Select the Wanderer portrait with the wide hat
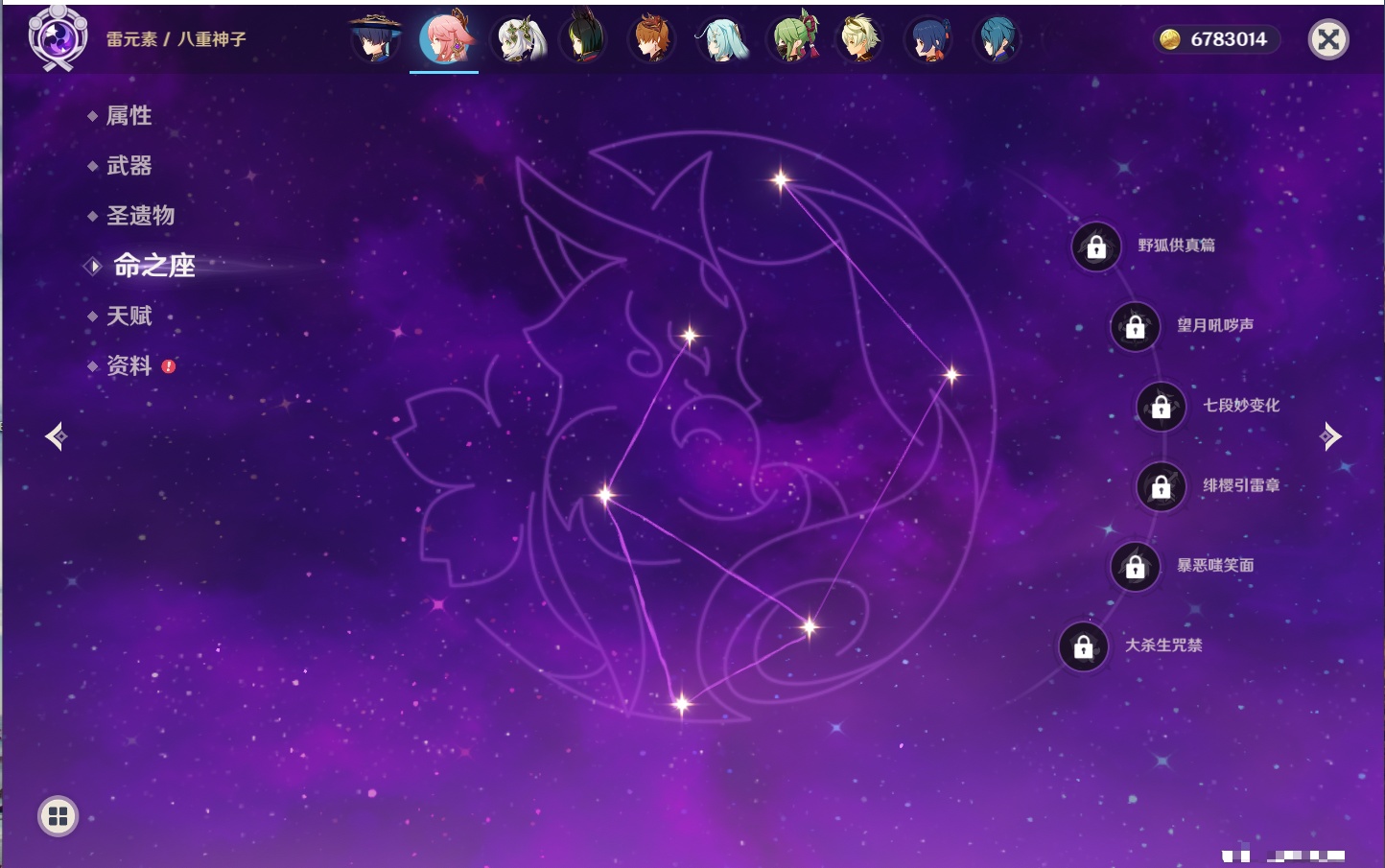This screenshot has width=1385, height=868. [x=375, y=38]
